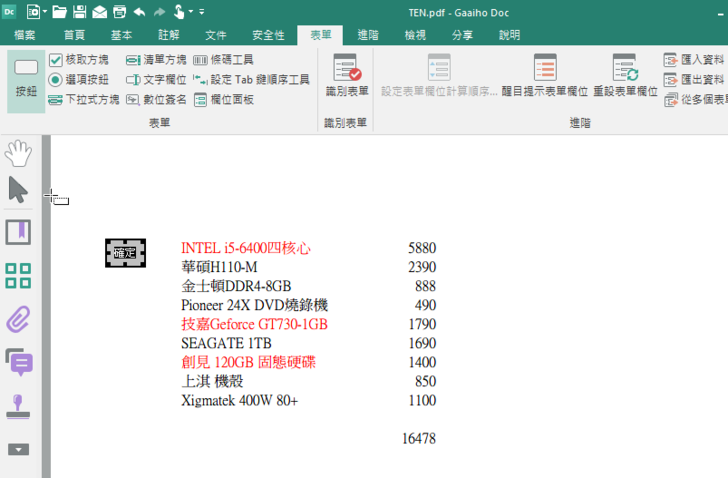Image resolution: width=728 pixels, height=478 pixels.
Task: Toggle the touch mode hand icon
Action: click(179, 12)
